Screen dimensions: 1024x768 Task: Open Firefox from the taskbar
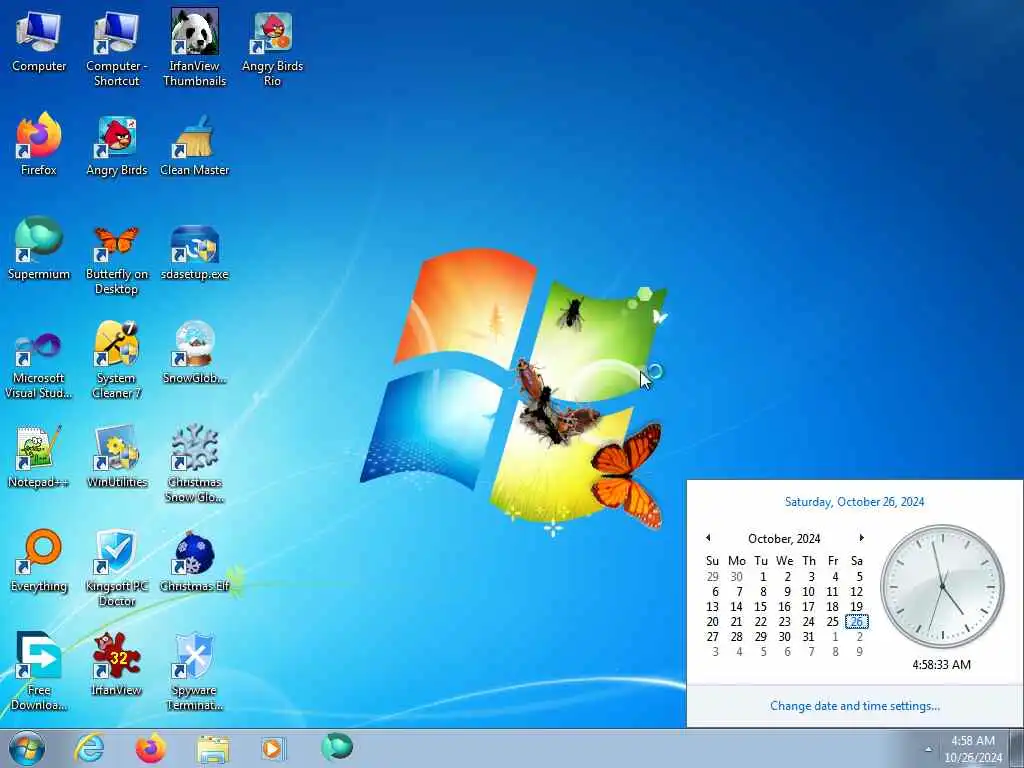point(150,748)
